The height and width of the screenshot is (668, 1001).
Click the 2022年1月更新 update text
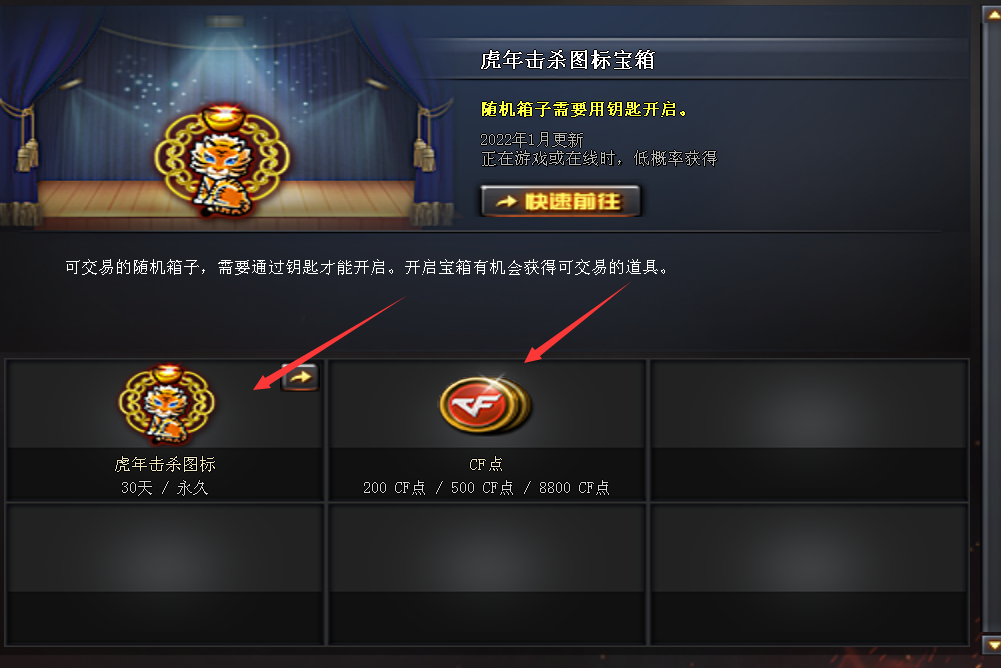[532, 139]
